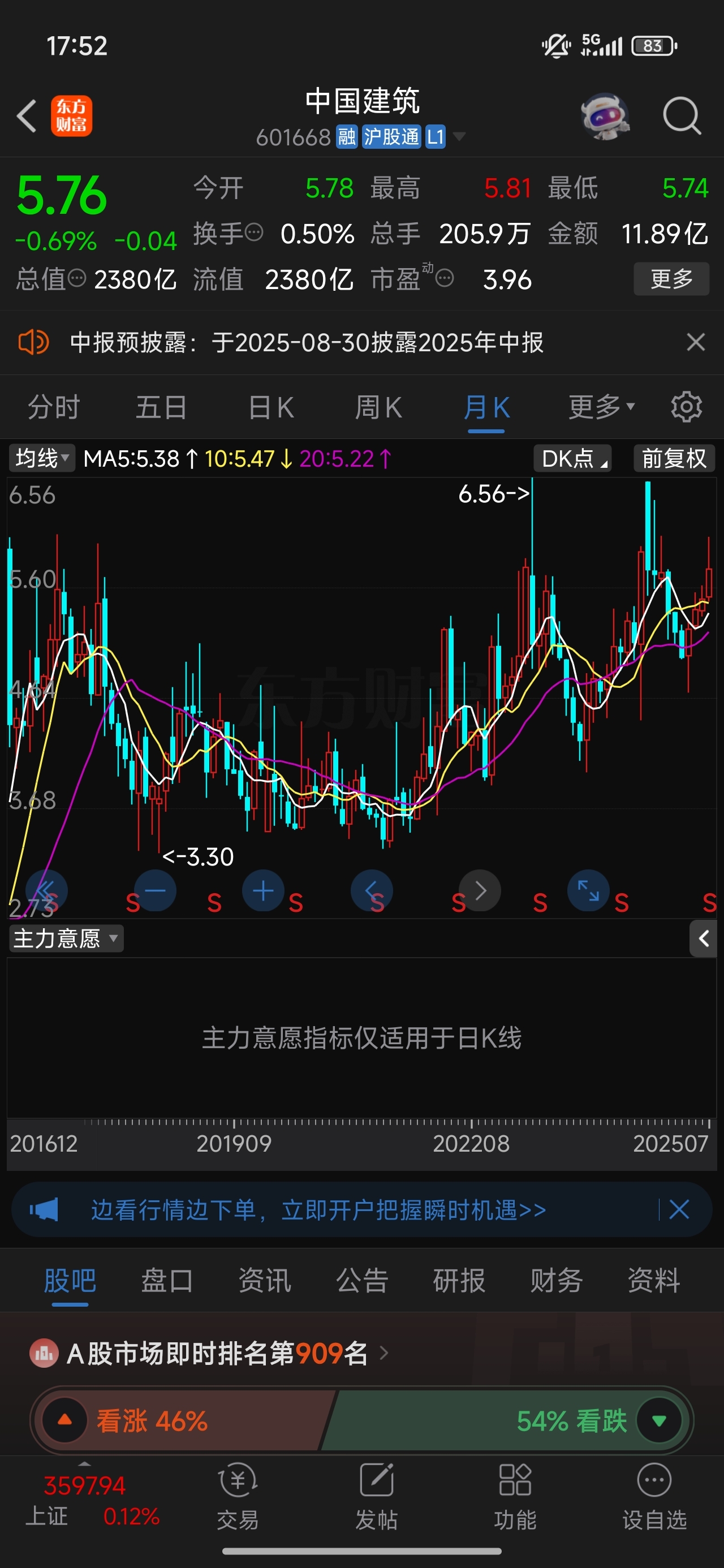
Task: Open the 盘口 tab
Action: [x=167, y=1280]
